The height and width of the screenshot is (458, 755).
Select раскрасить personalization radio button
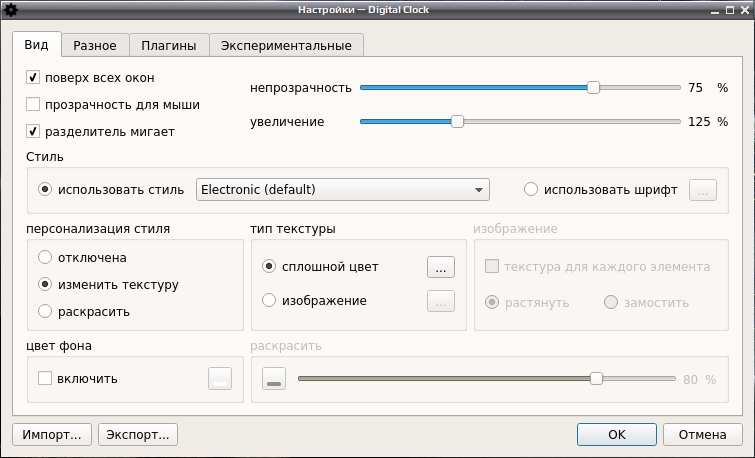tap(45, 311)
